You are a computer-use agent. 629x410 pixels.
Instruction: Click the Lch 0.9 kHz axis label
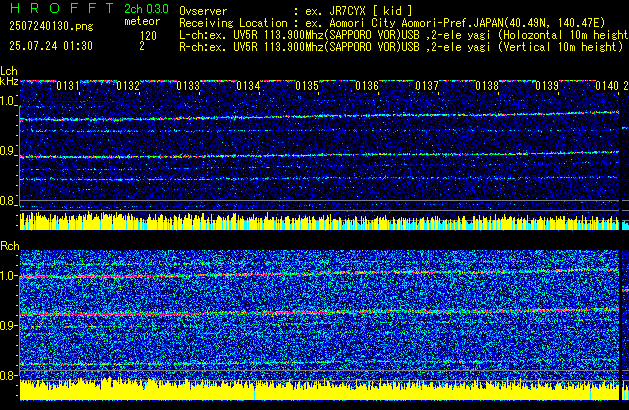(x=8, y=151)
